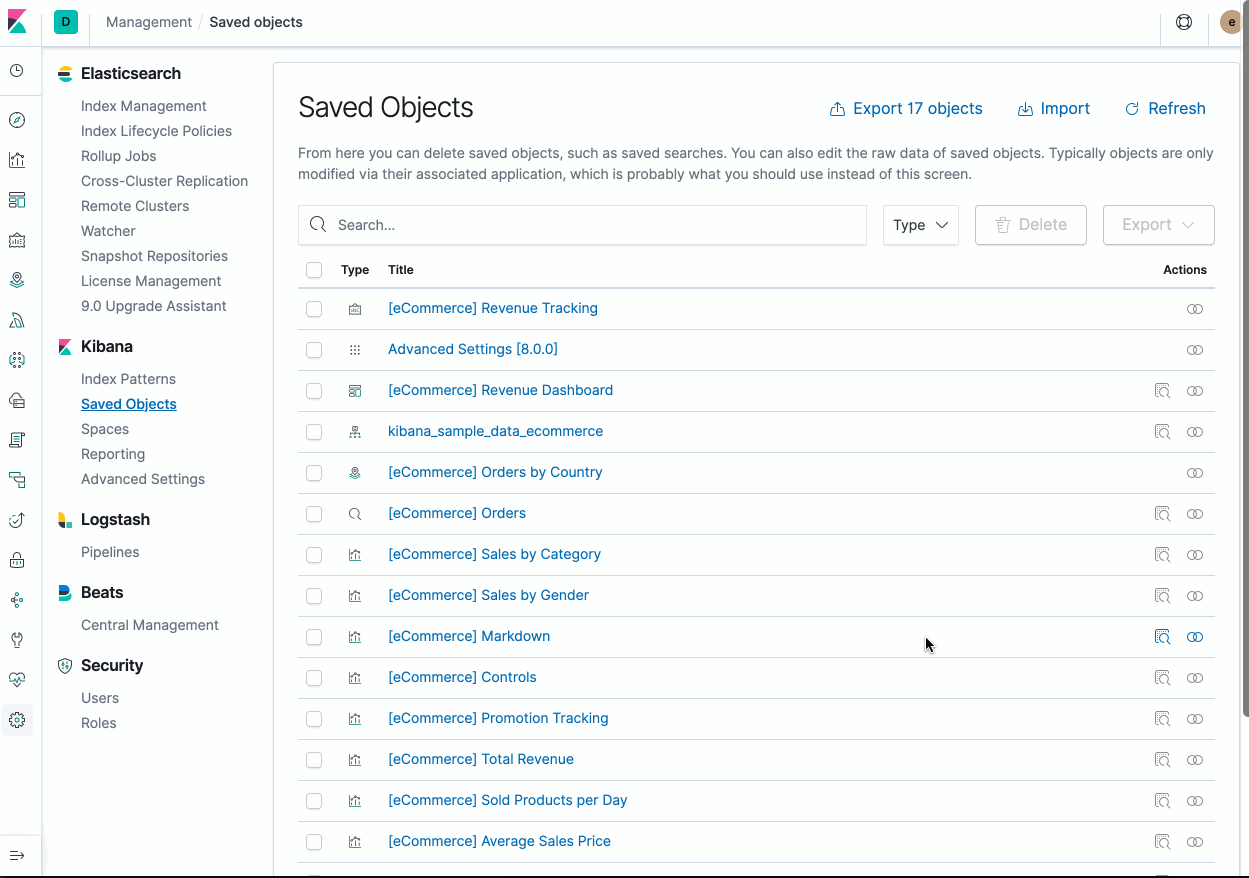Open Dashboard from the side navigation

(x=17, y=200)
